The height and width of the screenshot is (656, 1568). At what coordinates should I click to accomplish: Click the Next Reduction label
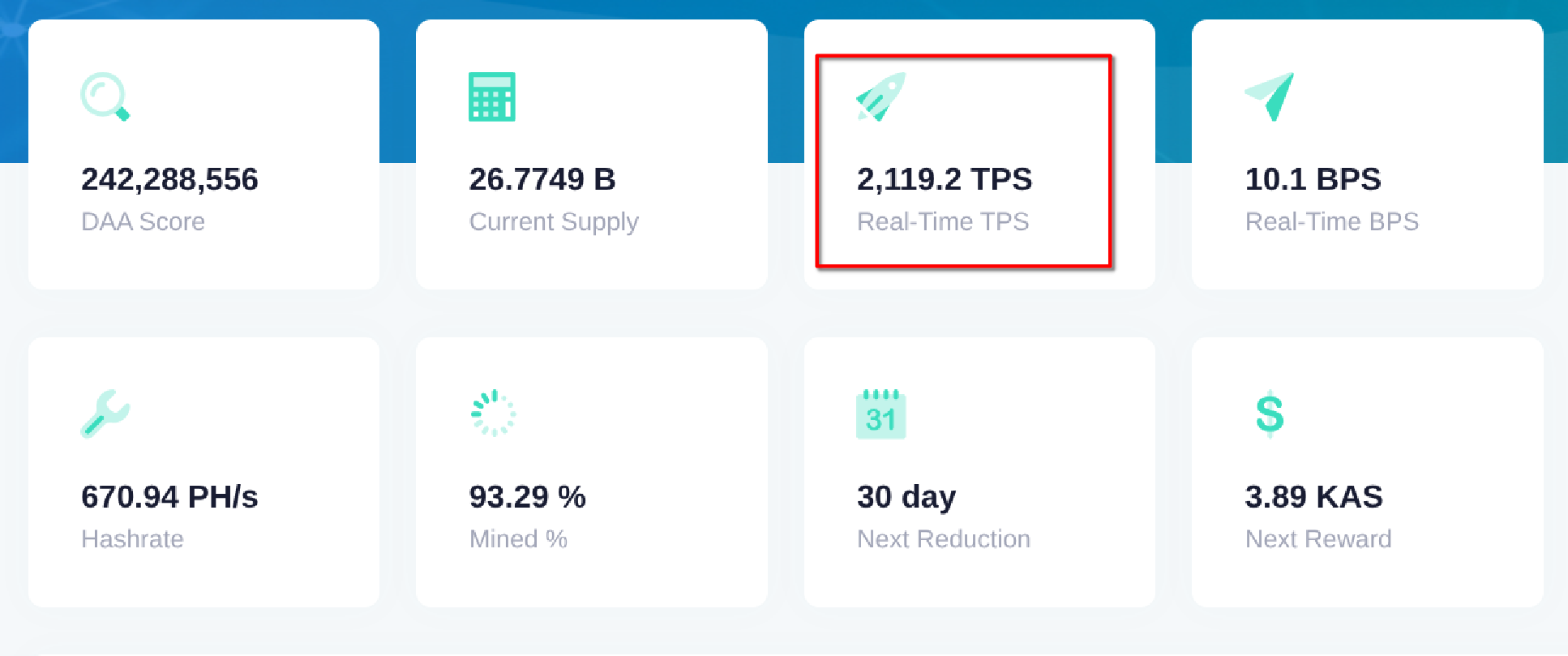tap(944, 539)
